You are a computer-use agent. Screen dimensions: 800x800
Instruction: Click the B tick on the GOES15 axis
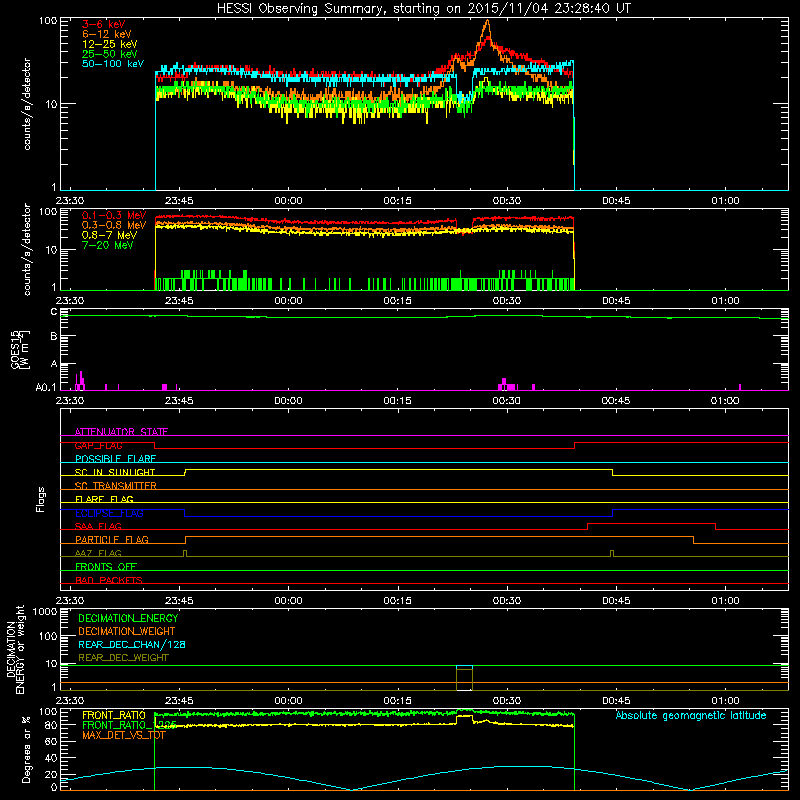pos(54,337)
